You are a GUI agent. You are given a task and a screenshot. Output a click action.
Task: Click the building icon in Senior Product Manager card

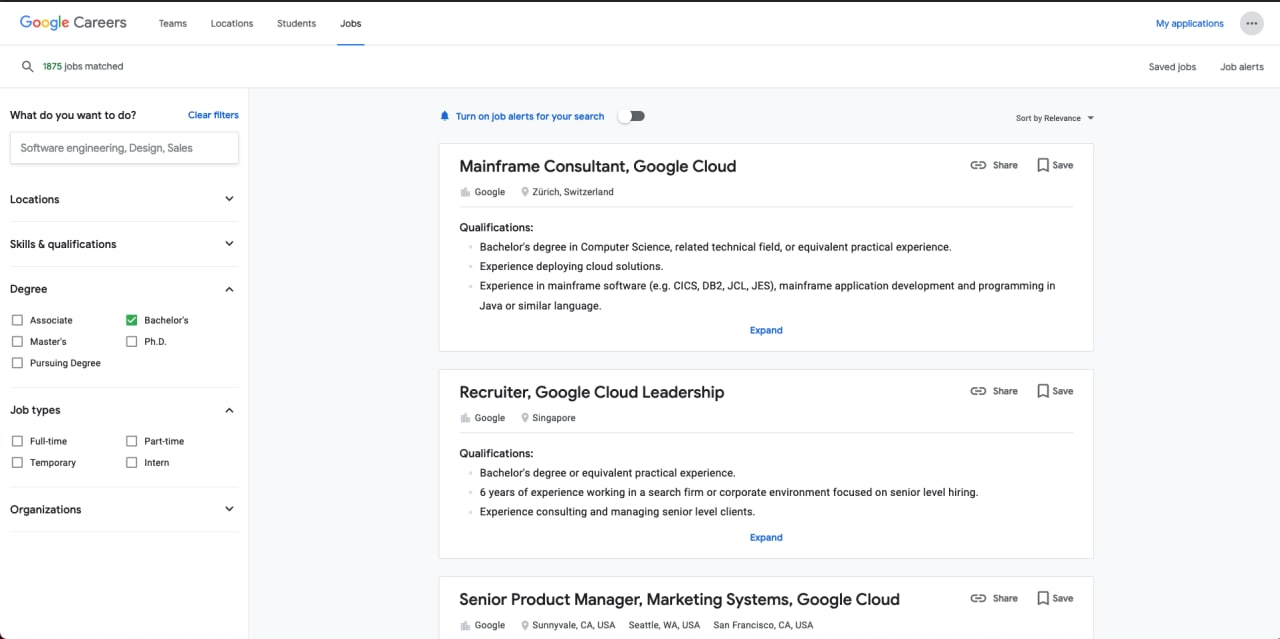465,625
